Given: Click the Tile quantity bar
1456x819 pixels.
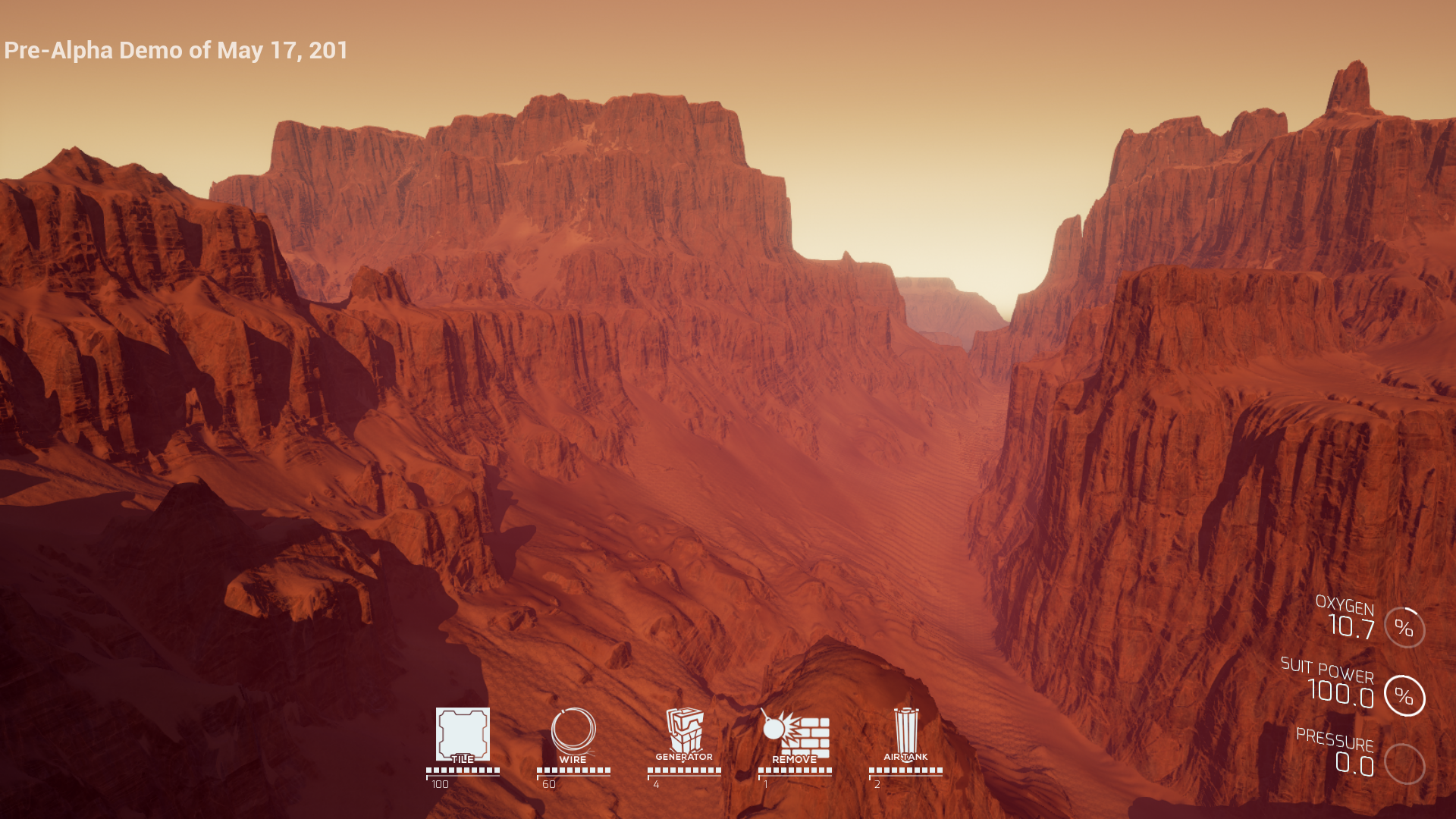Looking at the screenshot, I should tap(463, 770).
